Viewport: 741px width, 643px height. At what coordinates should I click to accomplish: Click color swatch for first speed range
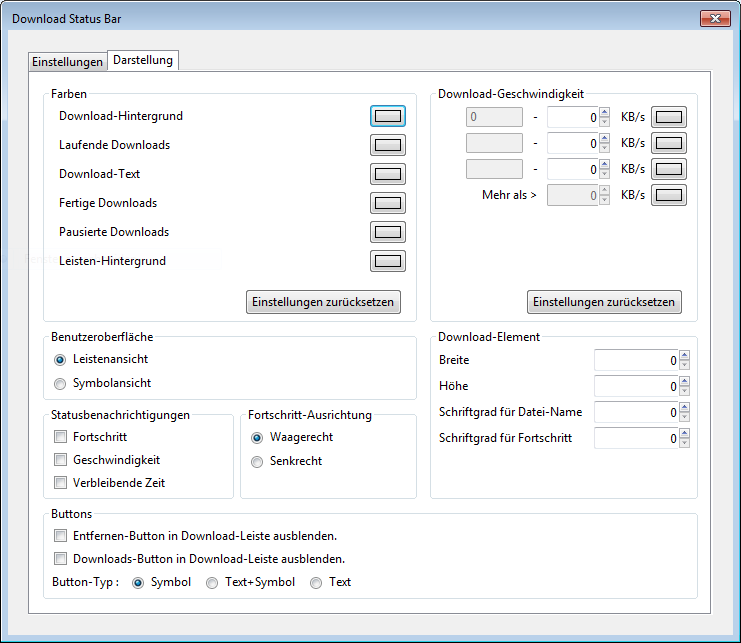[x=668, y=117]
